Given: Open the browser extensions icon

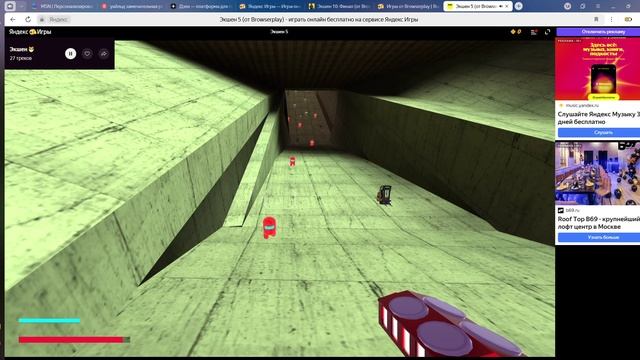Looking at the screenshot, I should click(582, 6).
